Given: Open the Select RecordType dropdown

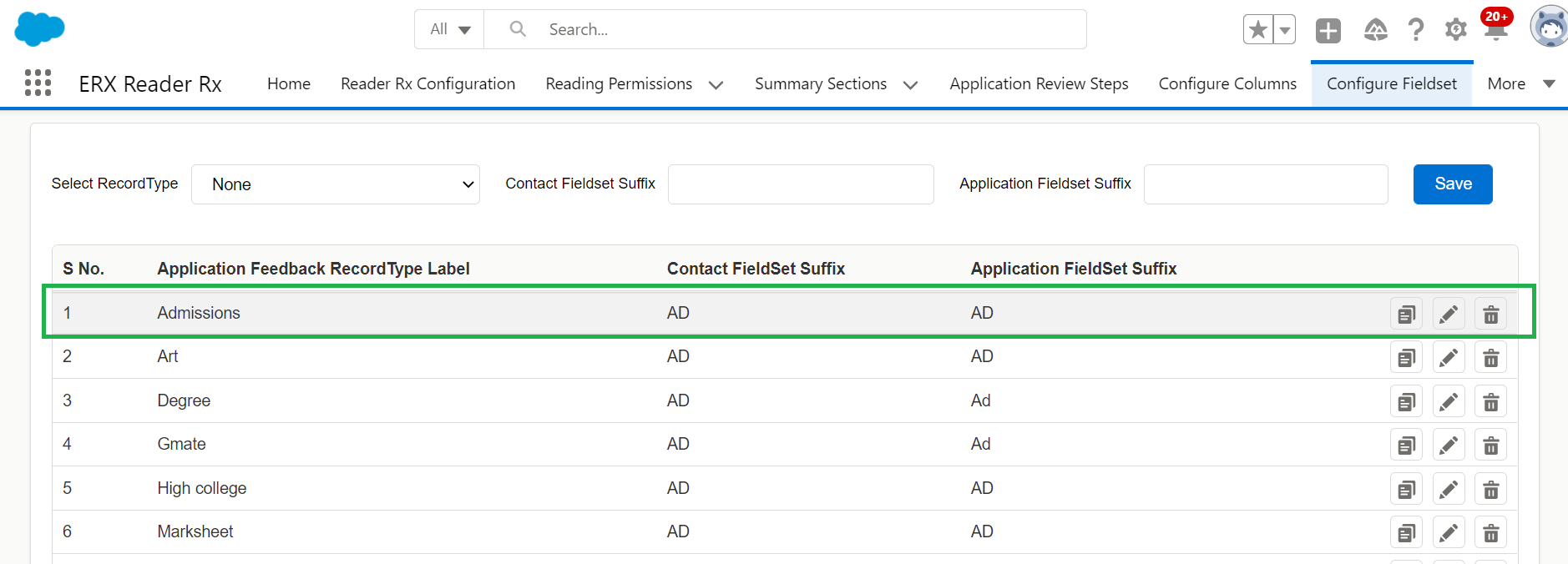Looking at the screenshot, I should pos(336,184).
